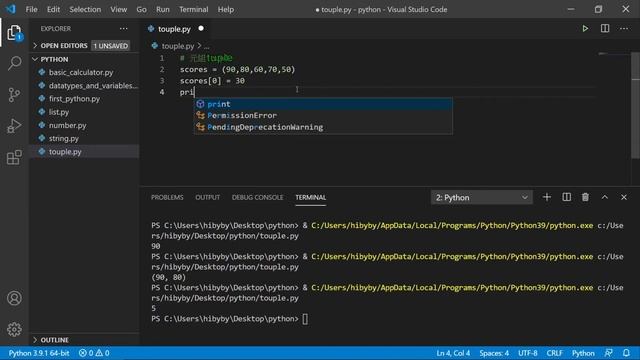
Task: Open the Run and Debug view
Action: click(14, 126)
